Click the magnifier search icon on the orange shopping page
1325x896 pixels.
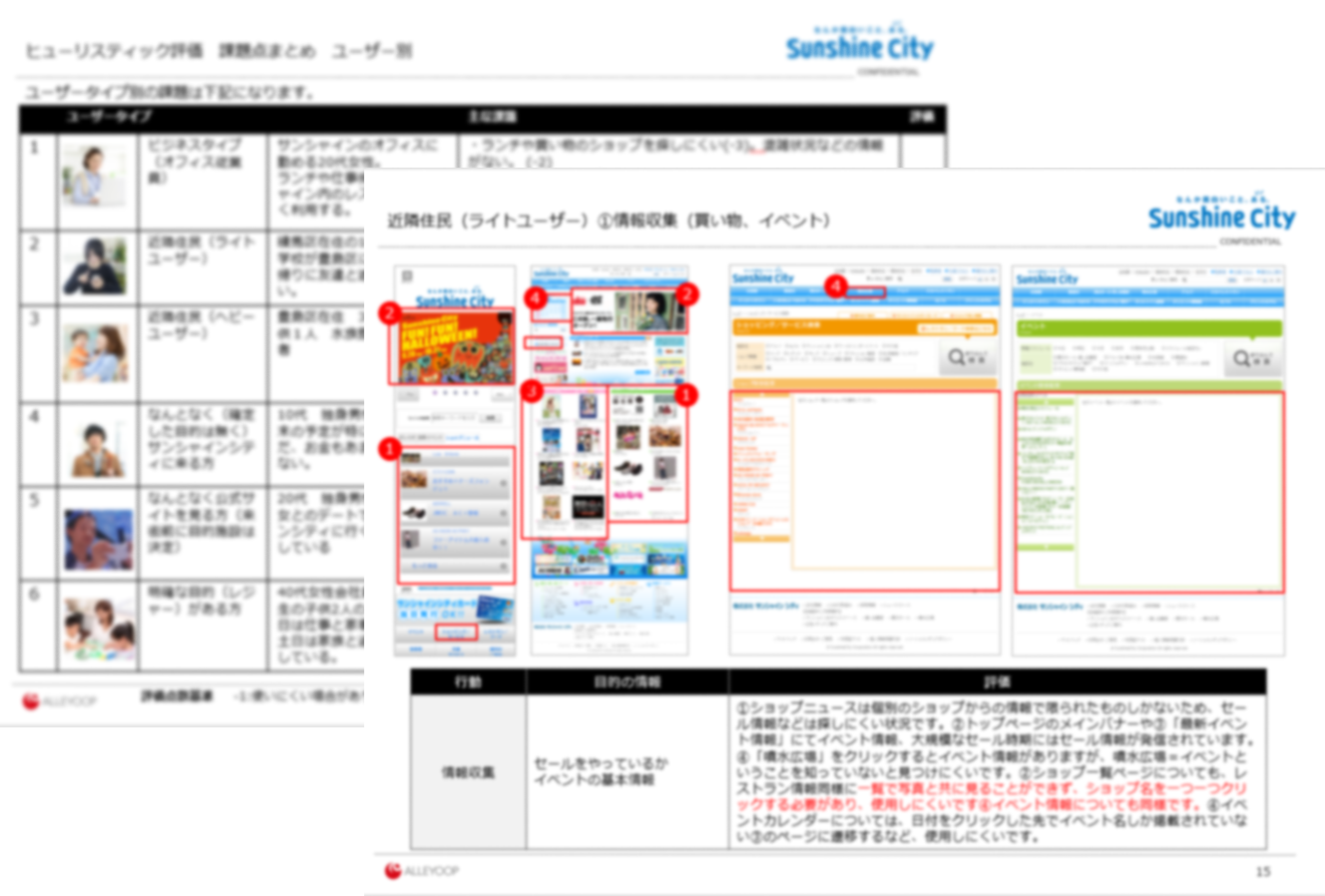(965, 357)
